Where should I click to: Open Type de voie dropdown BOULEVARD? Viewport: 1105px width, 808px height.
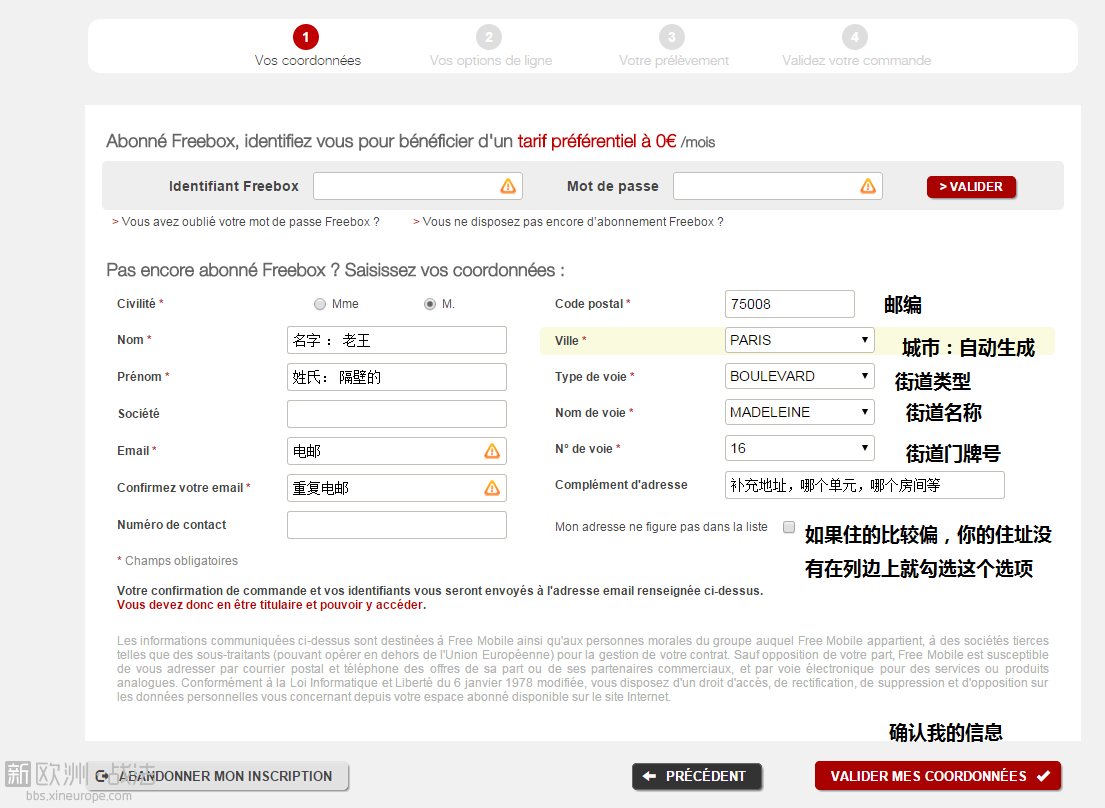click(x=799, y=376)
